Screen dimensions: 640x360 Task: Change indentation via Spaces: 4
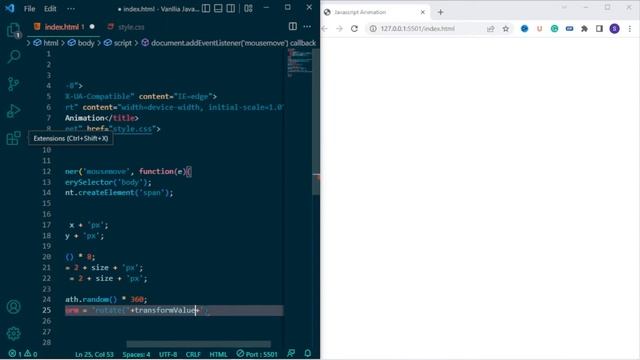click(136, 354)
